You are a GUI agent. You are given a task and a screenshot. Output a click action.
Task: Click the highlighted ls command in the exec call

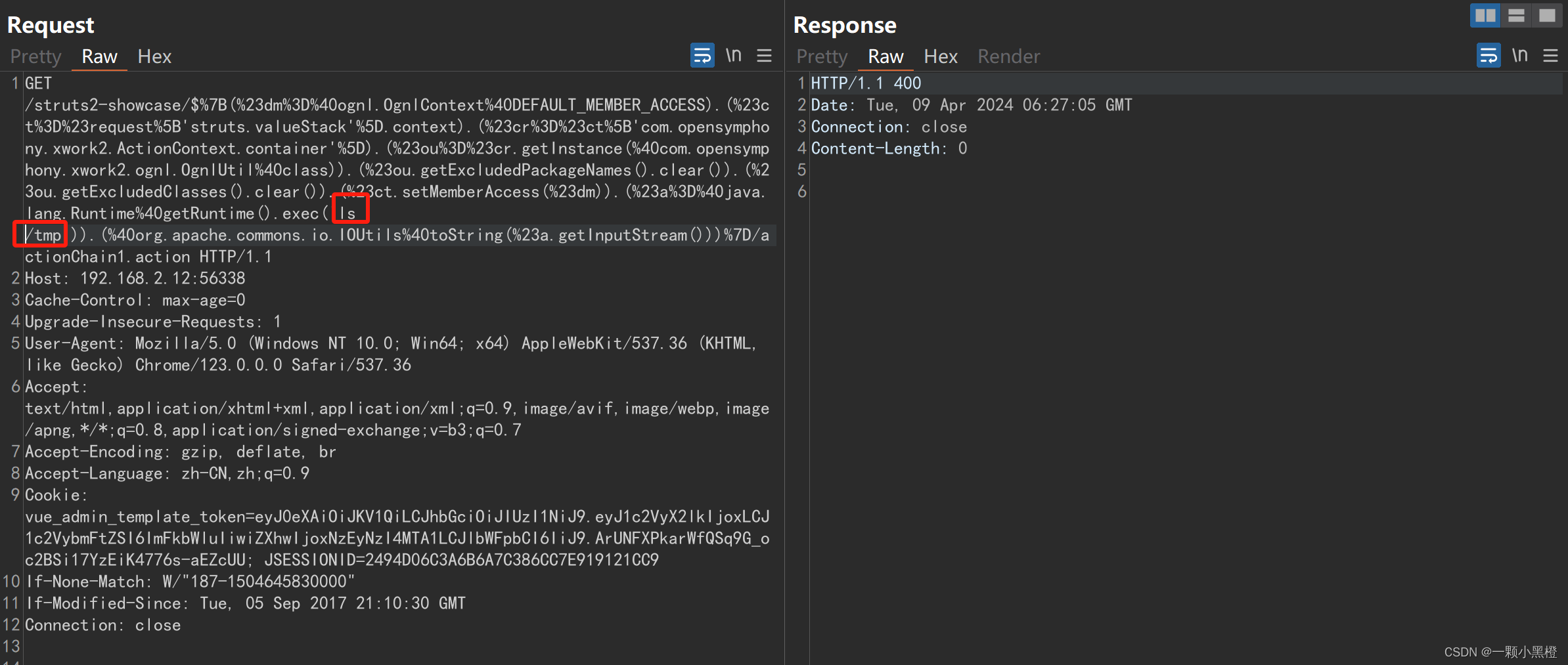point(350,213)
